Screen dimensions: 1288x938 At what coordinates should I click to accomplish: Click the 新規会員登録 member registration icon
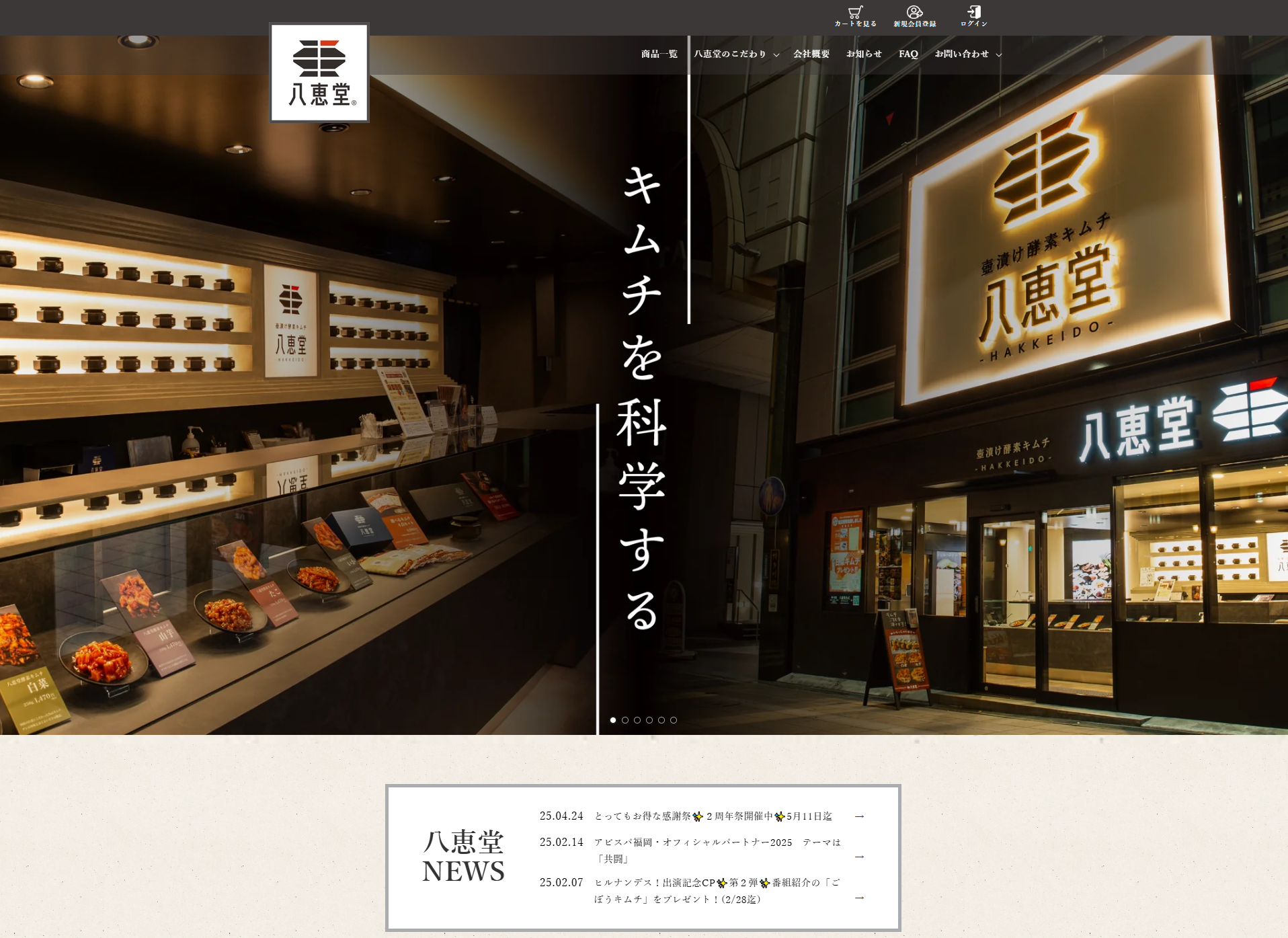pyautogui.click(x=914, y=16)
